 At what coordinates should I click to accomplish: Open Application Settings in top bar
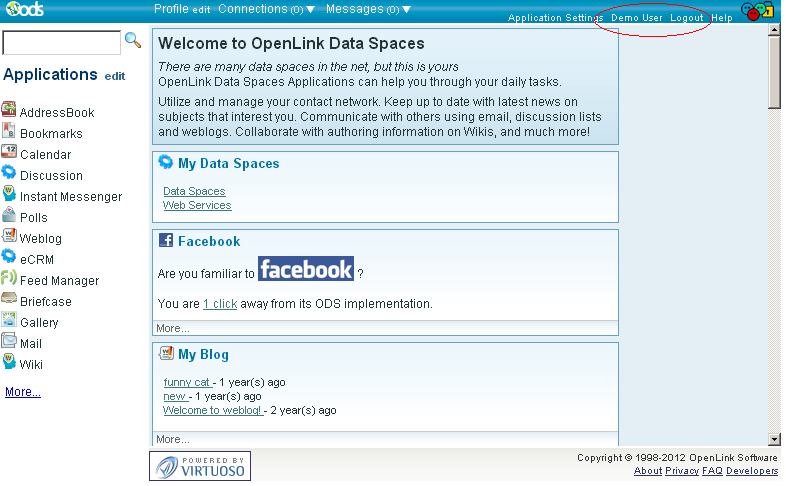(x=554, y=18)
